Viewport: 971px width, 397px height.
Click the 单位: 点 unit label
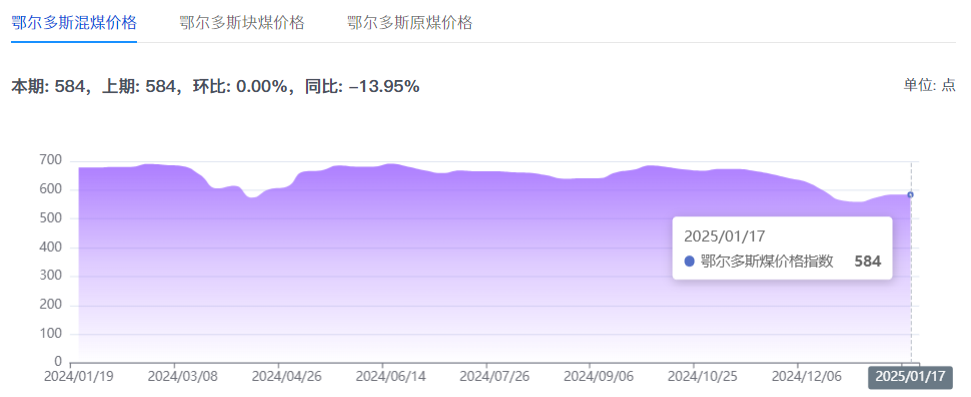pyautogui.click(x=930, y=85)
